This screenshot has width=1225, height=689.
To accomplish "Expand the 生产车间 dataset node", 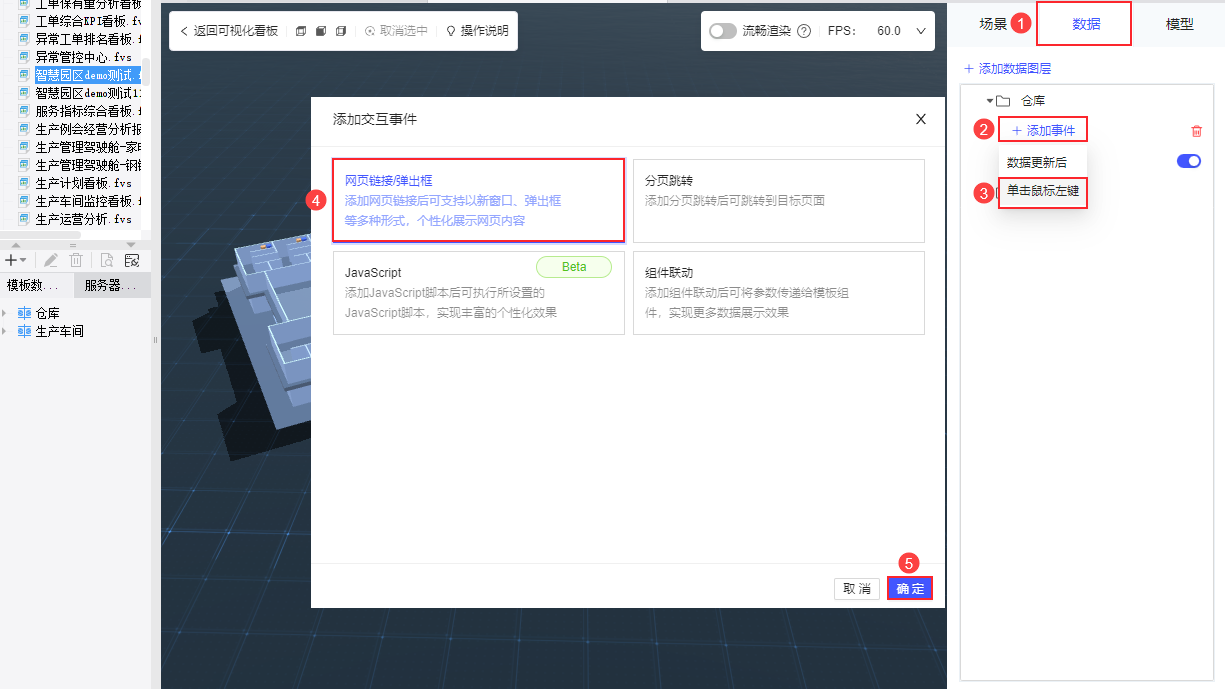I will pos(5,331).
